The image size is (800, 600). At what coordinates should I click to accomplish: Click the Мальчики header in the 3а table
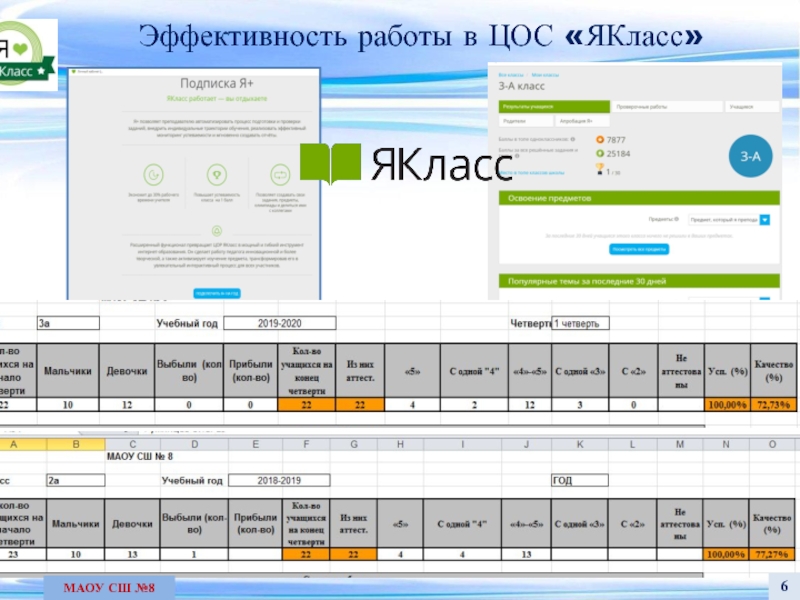(68, 371)
